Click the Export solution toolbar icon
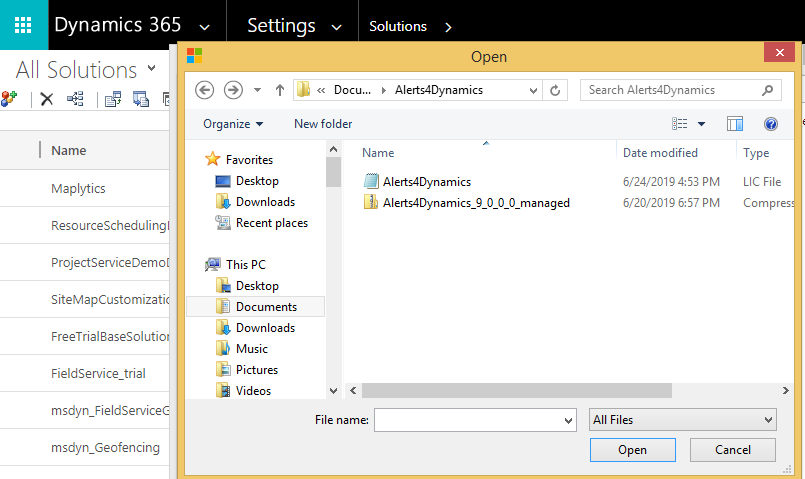 (x=141, y=99)
